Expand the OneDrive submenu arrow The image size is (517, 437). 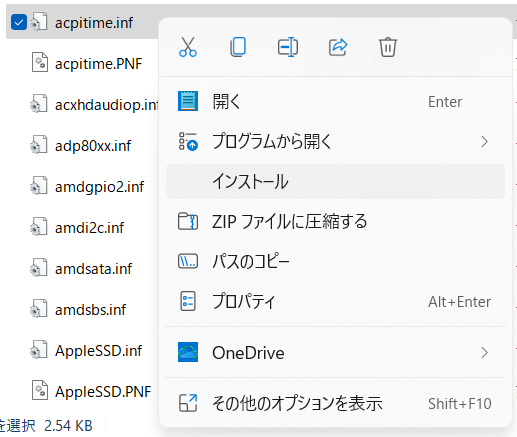coord(485,352)
